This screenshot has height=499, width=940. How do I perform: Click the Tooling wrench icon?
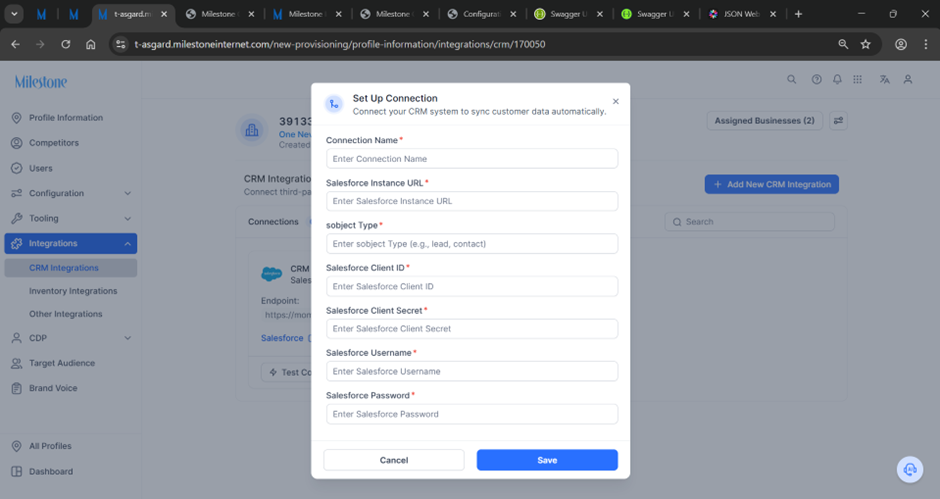point(16,218)
